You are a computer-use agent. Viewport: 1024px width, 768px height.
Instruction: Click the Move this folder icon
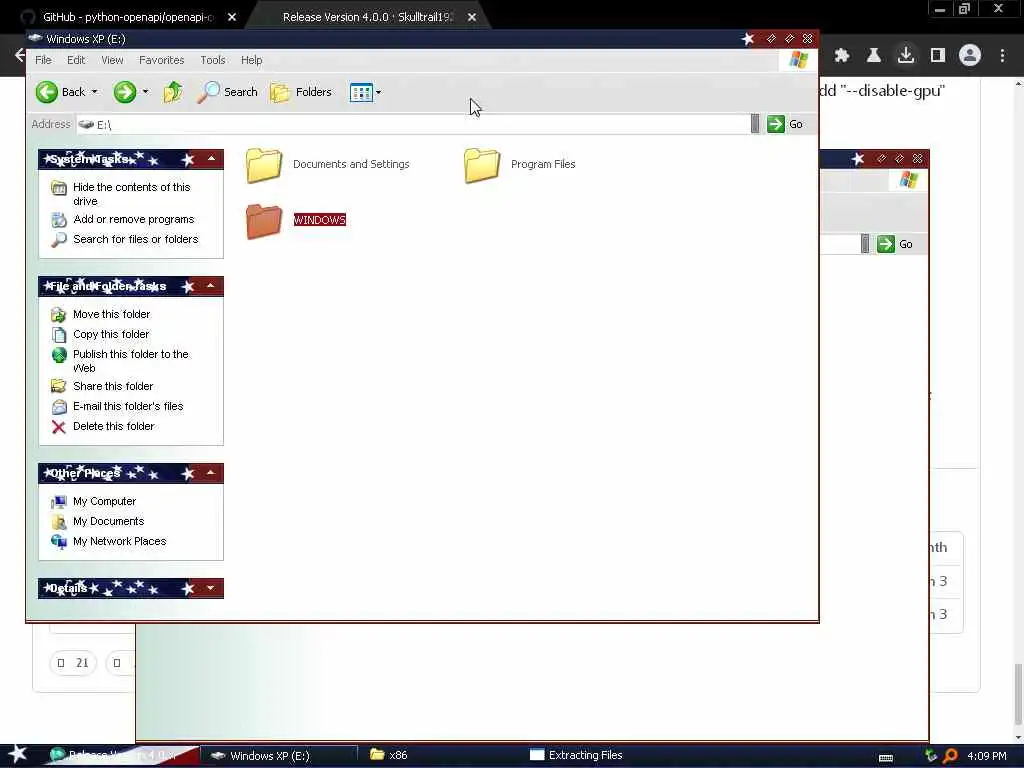pos(59,315)
